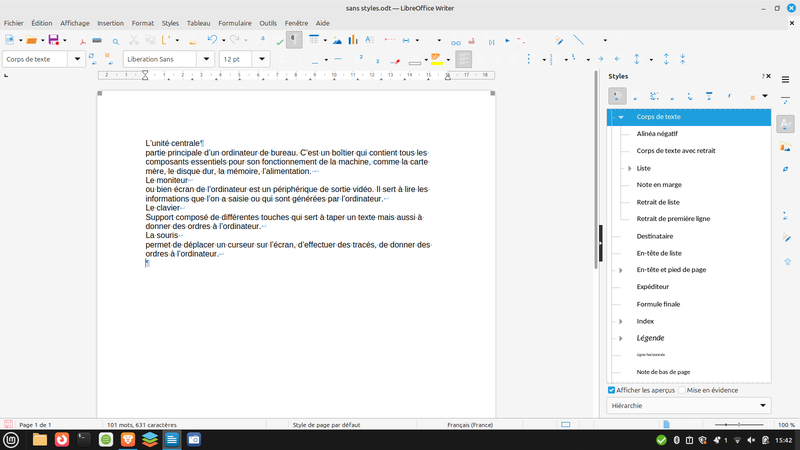Uncheck the Afficher les aperçus checkbox
The height and width of the screenshot is (450, 800).
point(612,390)
